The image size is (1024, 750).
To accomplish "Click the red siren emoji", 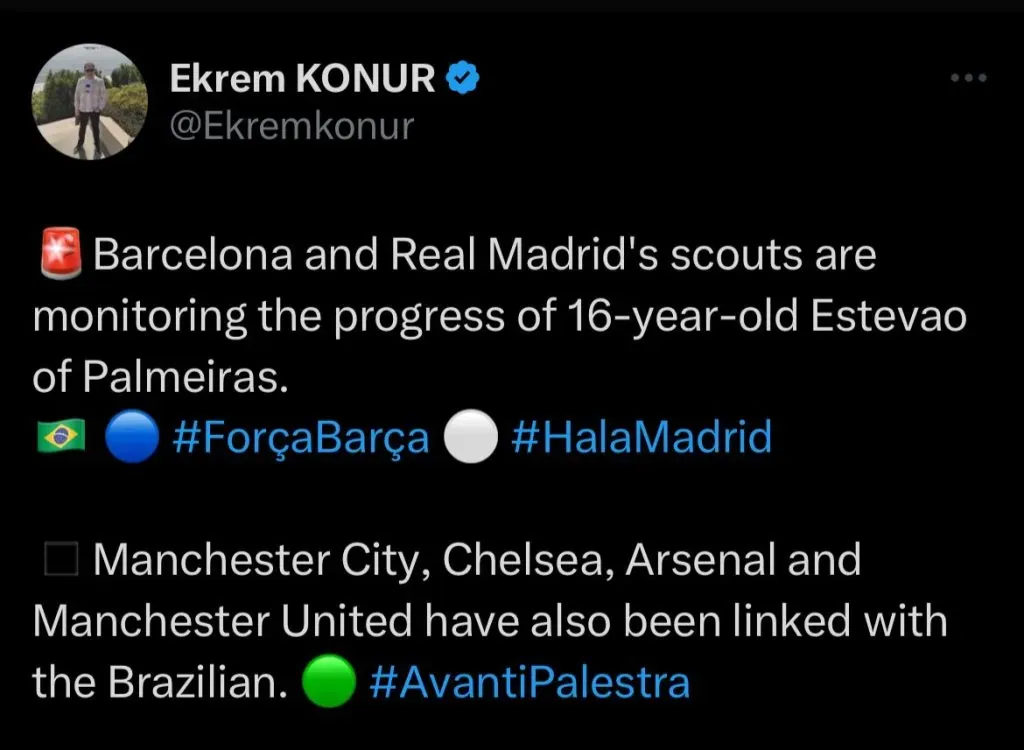I will [x=58, y=256].
